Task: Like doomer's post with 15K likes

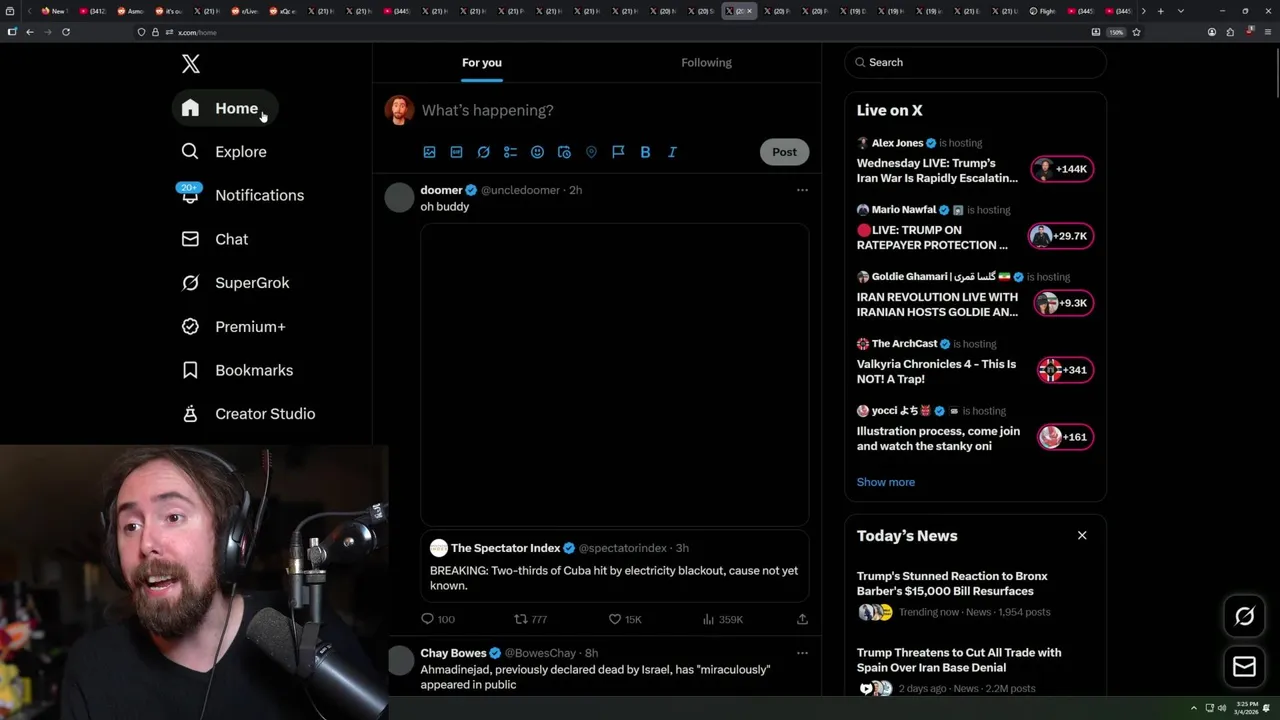Action: 625,619
